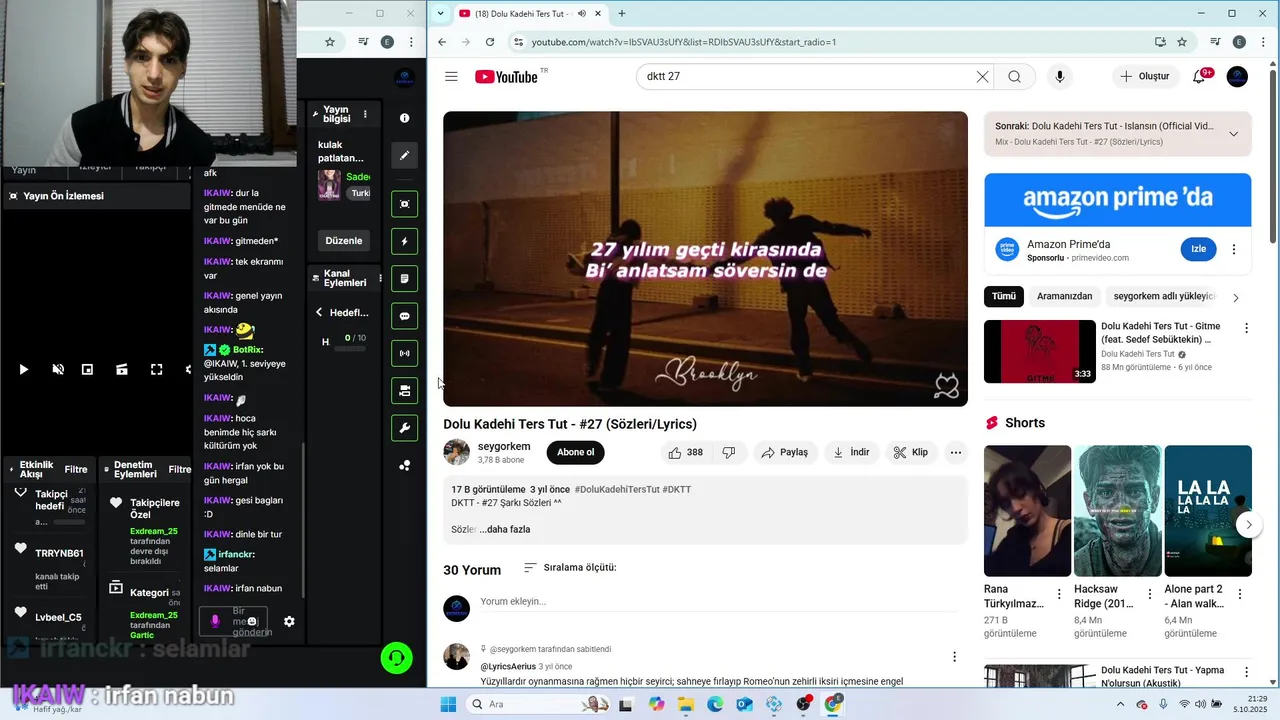Show more filter chips with the arrow
The width and height of the screenshot is (1280, 720).
[1236, 297]
